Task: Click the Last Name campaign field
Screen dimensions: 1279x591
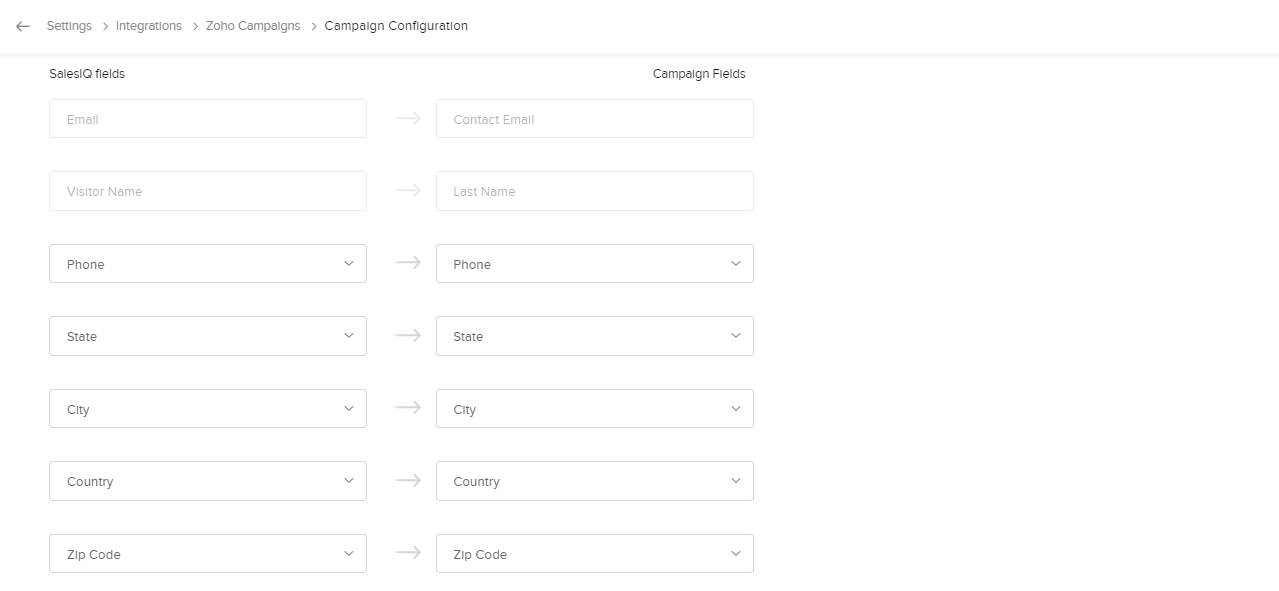Action: coord(594,191)
